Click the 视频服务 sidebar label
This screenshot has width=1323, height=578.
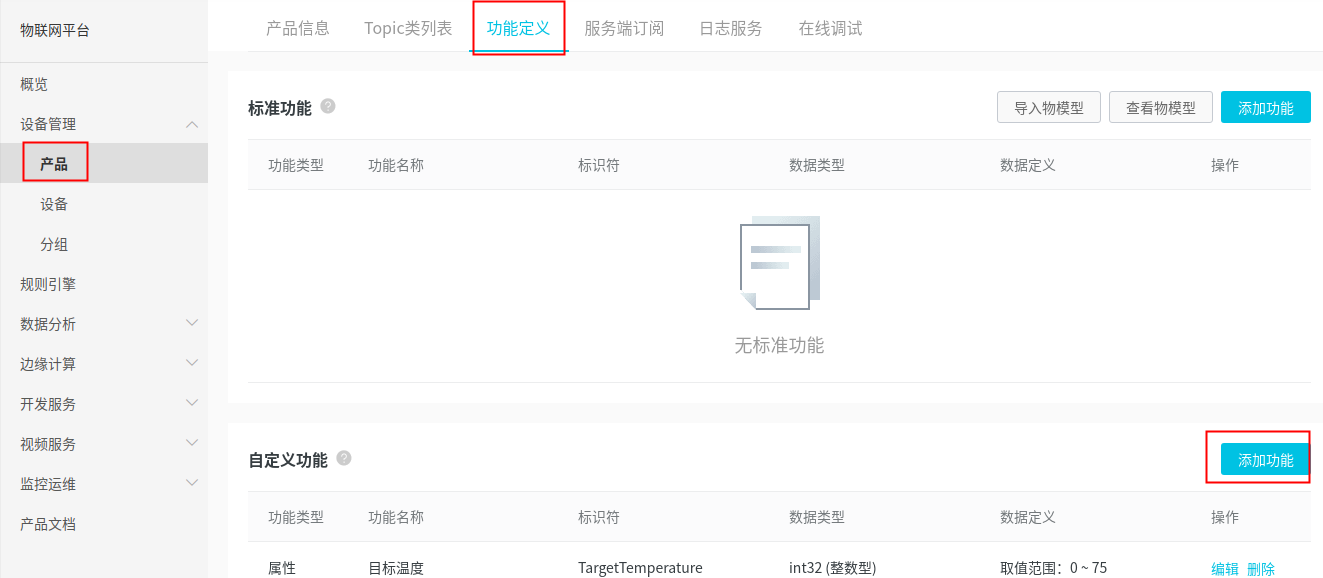(48, 444)
